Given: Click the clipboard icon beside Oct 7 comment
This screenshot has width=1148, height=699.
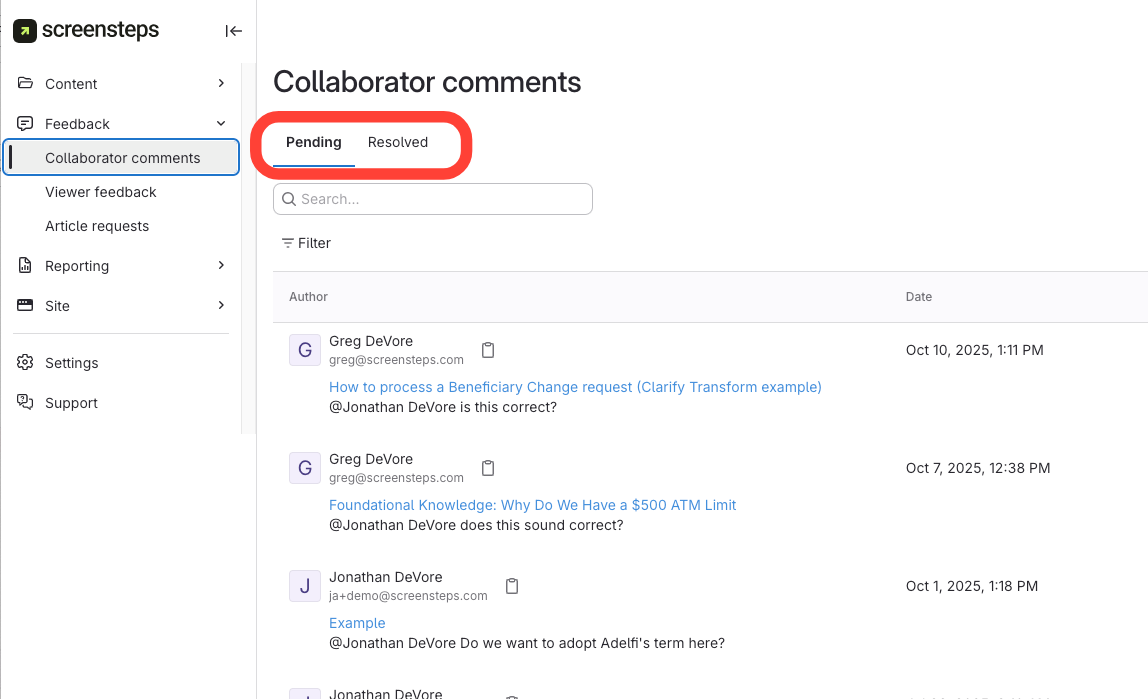Looking at the screenshot, I should [488, 468].
